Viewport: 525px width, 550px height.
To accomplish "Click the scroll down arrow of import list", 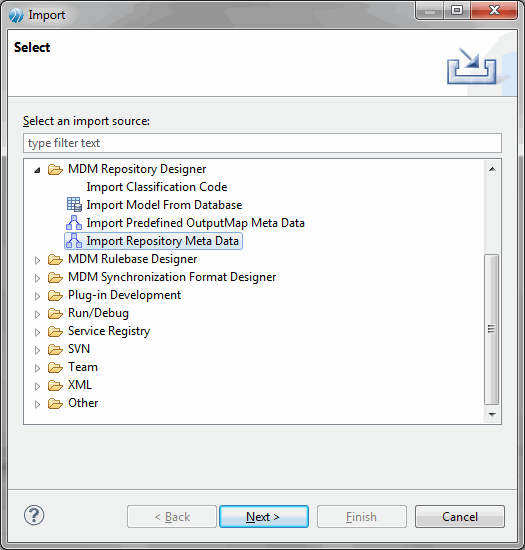I will pos(492,415).
